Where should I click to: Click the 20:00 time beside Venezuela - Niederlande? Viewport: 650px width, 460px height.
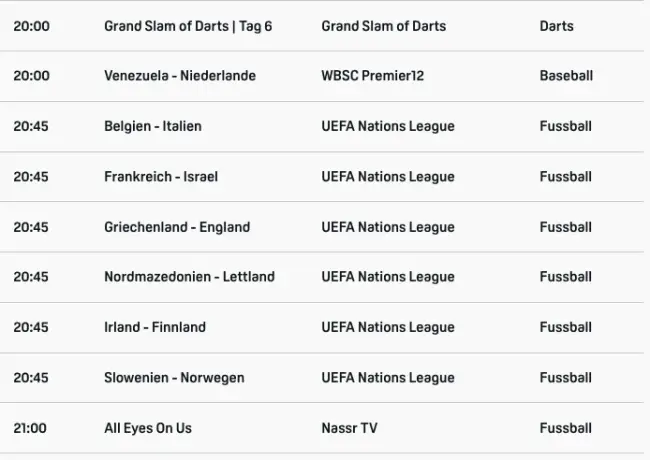tap(31, 76)
